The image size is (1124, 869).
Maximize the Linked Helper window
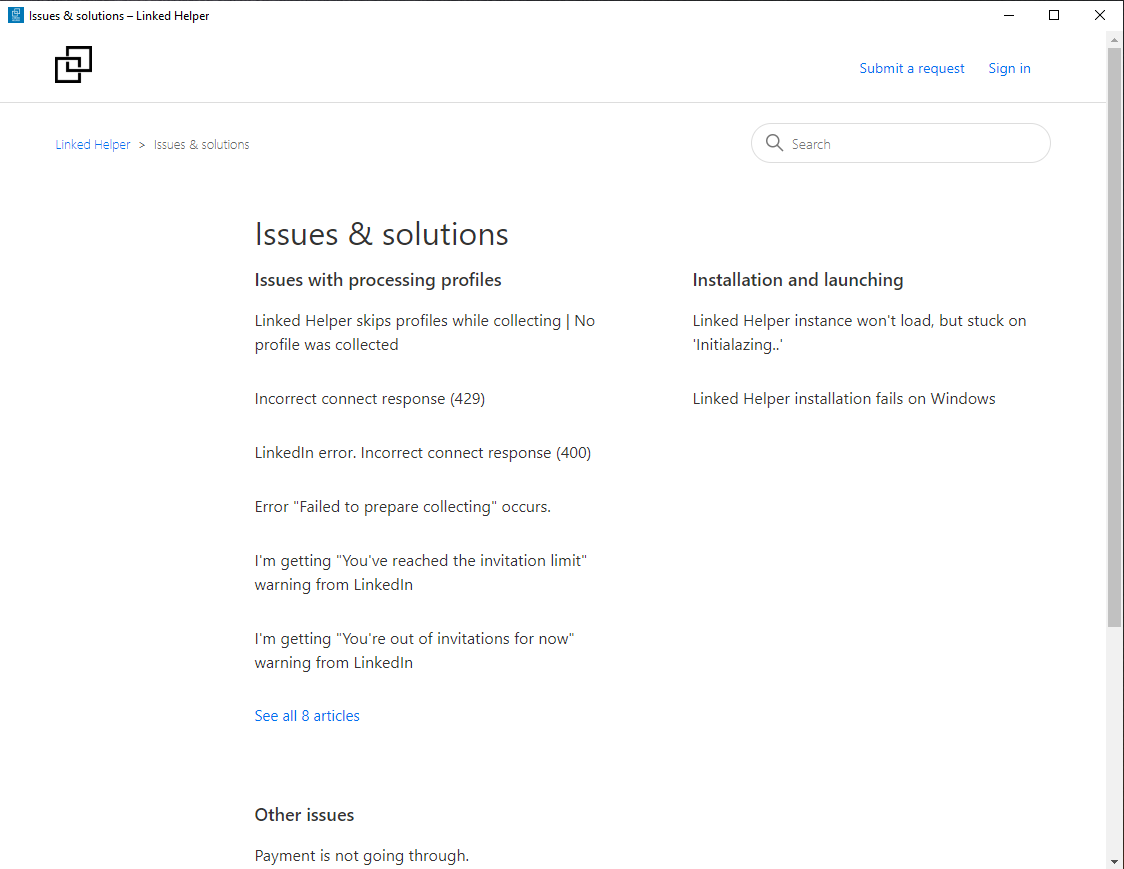click(x=1054, y=15)
